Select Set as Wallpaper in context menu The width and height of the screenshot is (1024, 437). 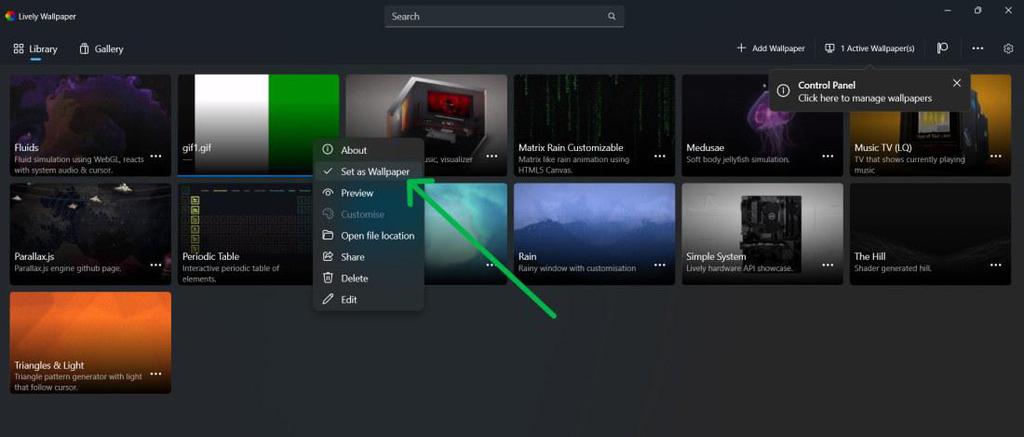coord(368,171)
